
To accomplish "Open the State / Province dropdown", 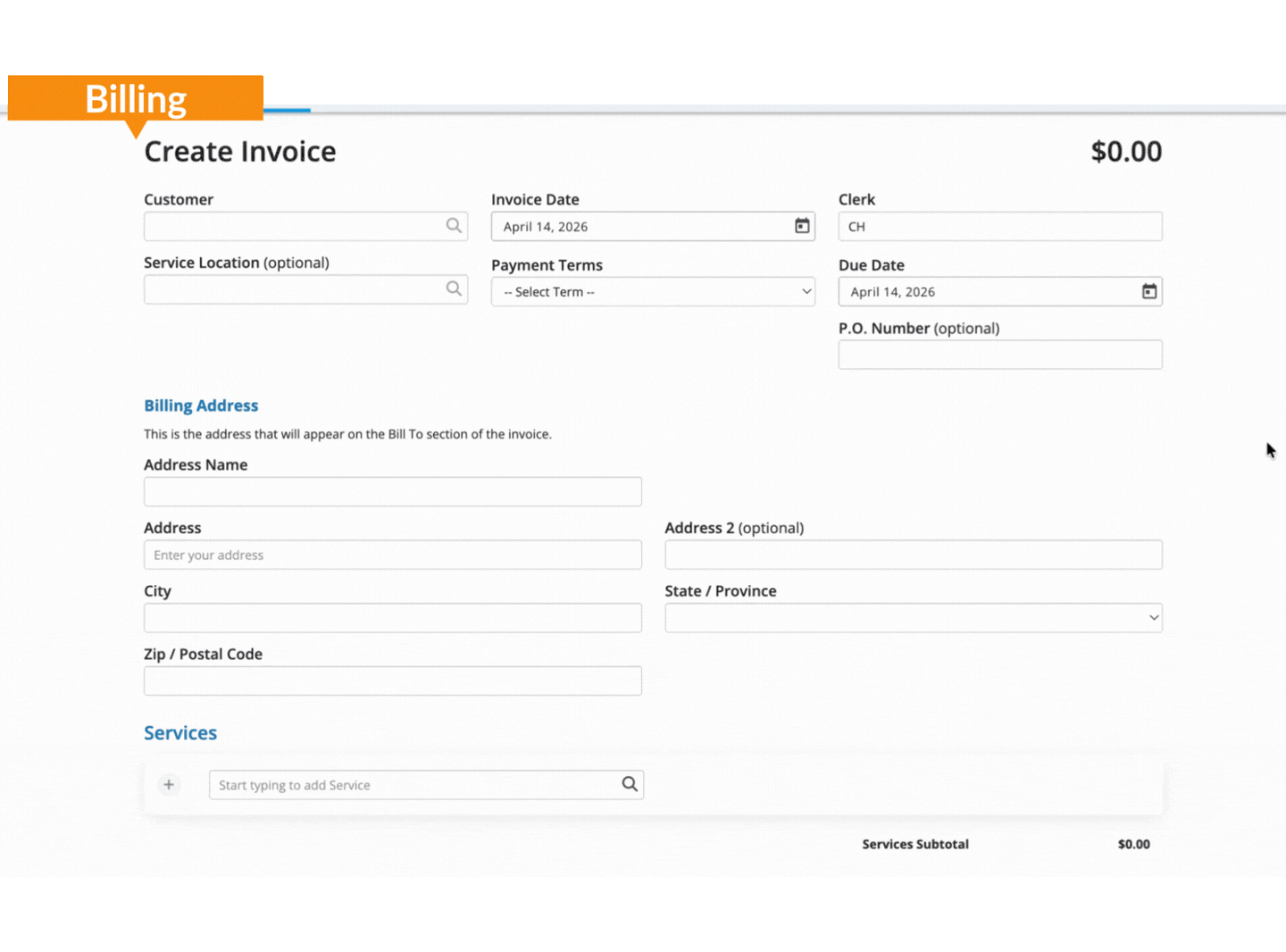I will coord(913,618).
